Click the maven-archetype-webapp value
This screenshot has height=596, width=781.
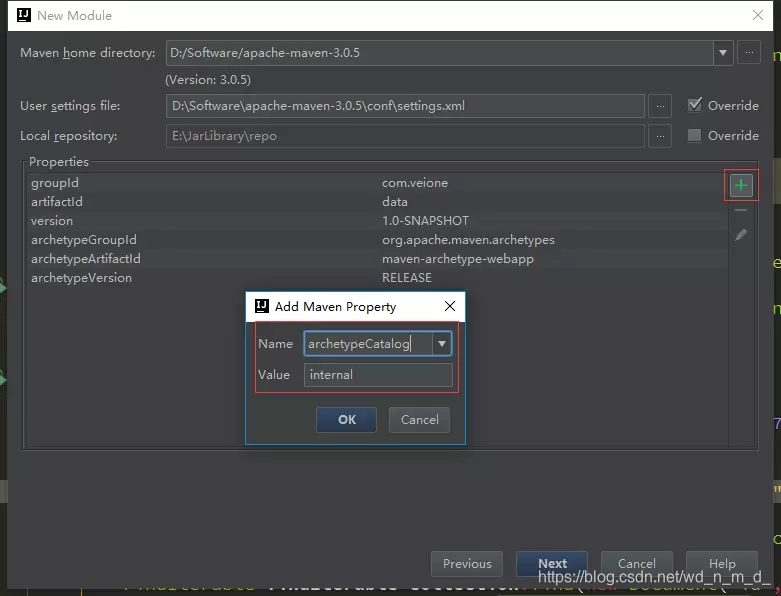tap(458, 259)
